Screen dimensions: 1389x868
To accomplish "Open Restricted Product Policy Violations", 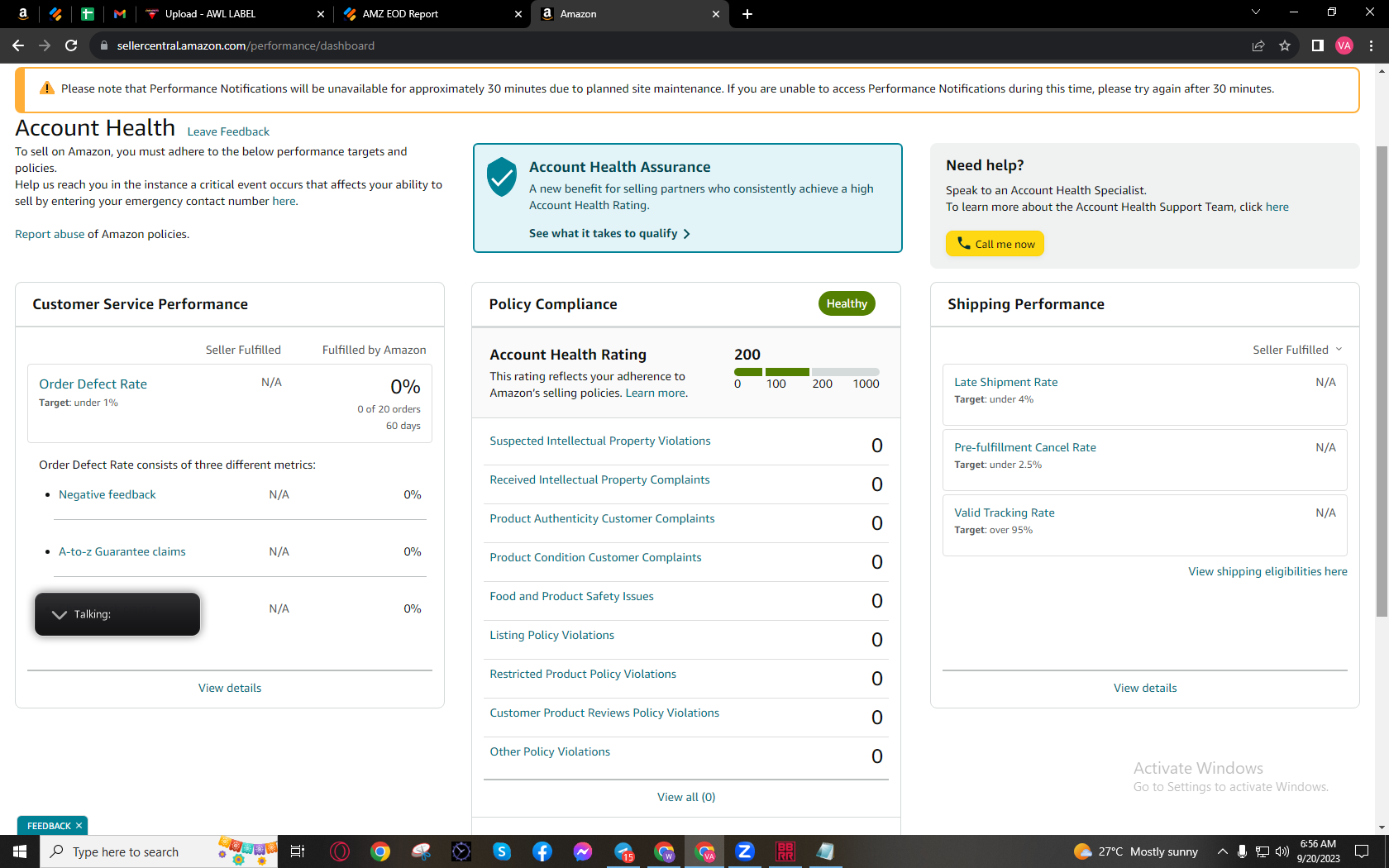I will tap(583, 674).
